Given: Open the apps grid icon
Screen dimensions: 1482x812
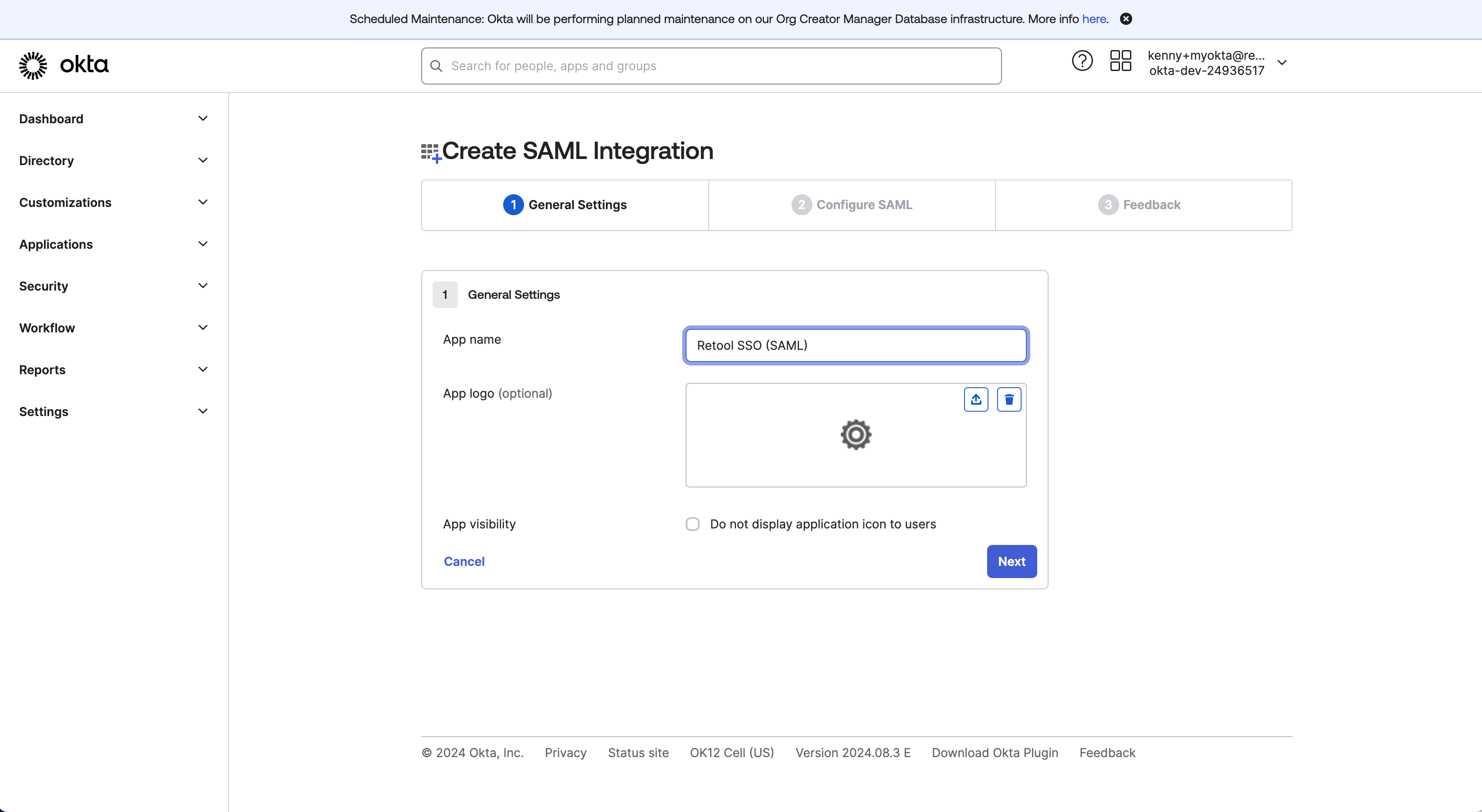Looking at the screenshot, I should [1120, 61].
